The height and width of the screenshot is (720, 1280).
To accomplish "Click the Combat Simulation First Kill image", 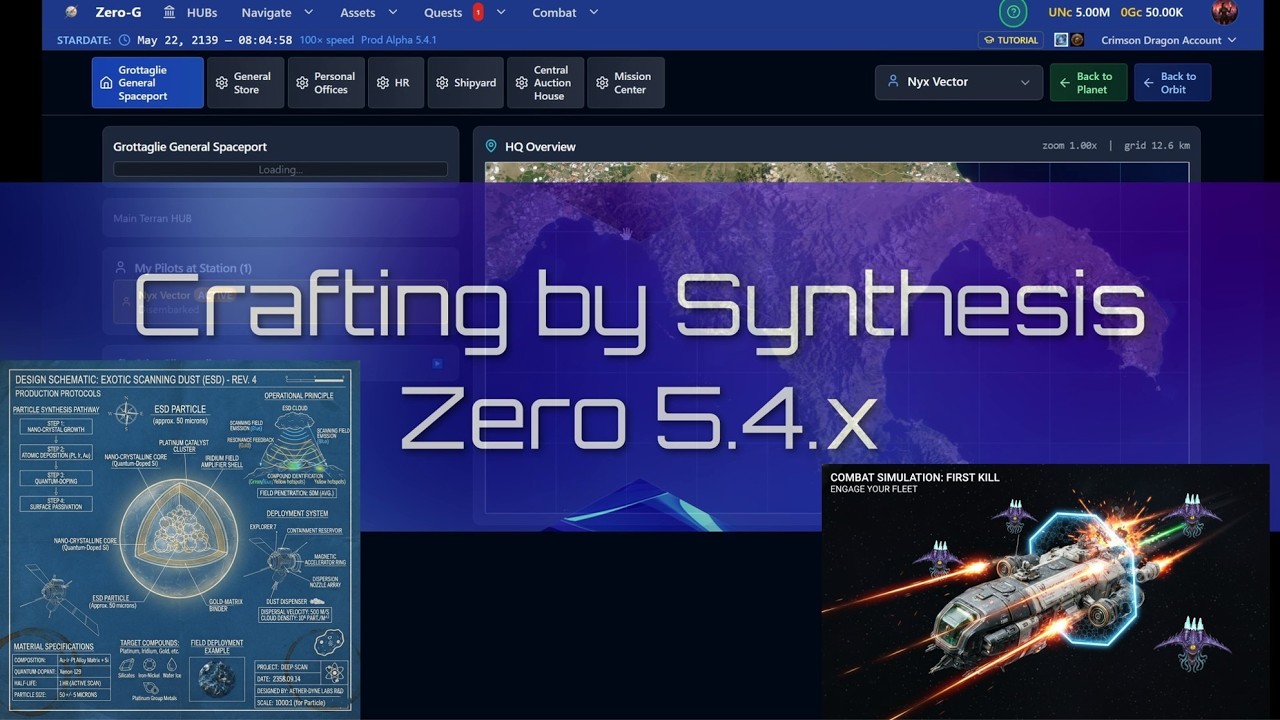I will (x=1045, y=592).
